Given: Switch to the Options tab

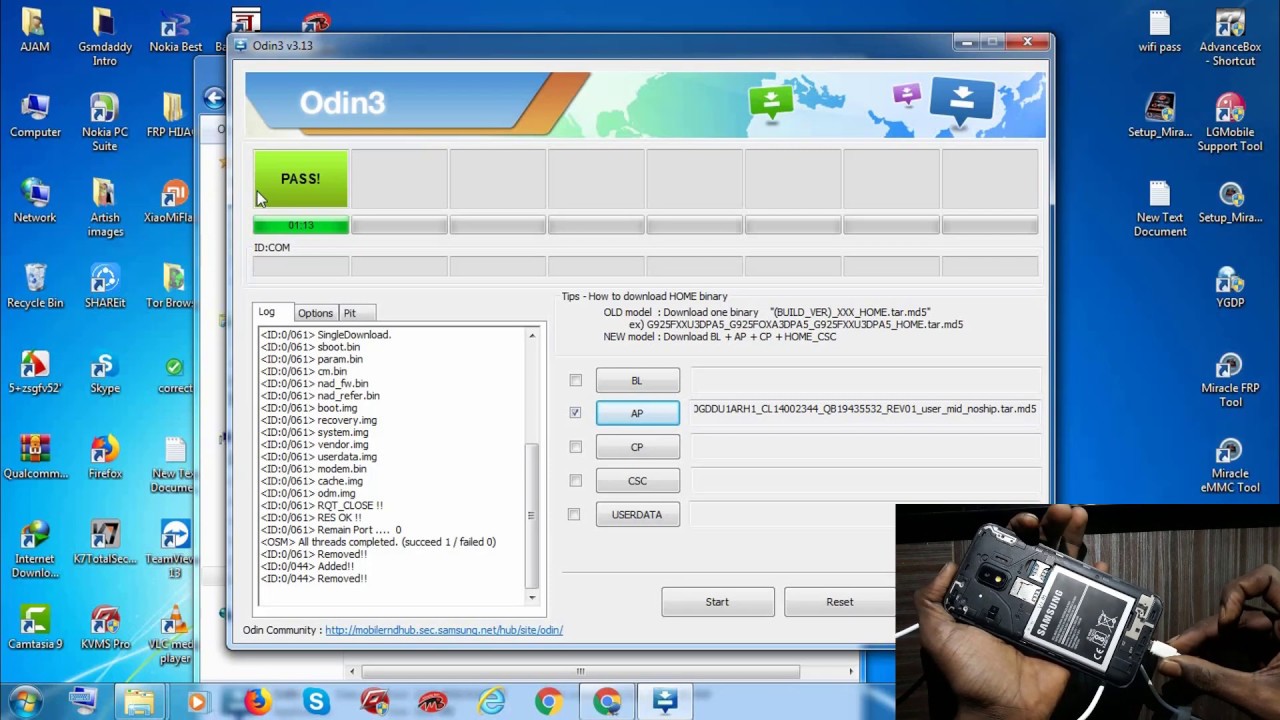Looking at the screenshot, I should pos(315,313).
